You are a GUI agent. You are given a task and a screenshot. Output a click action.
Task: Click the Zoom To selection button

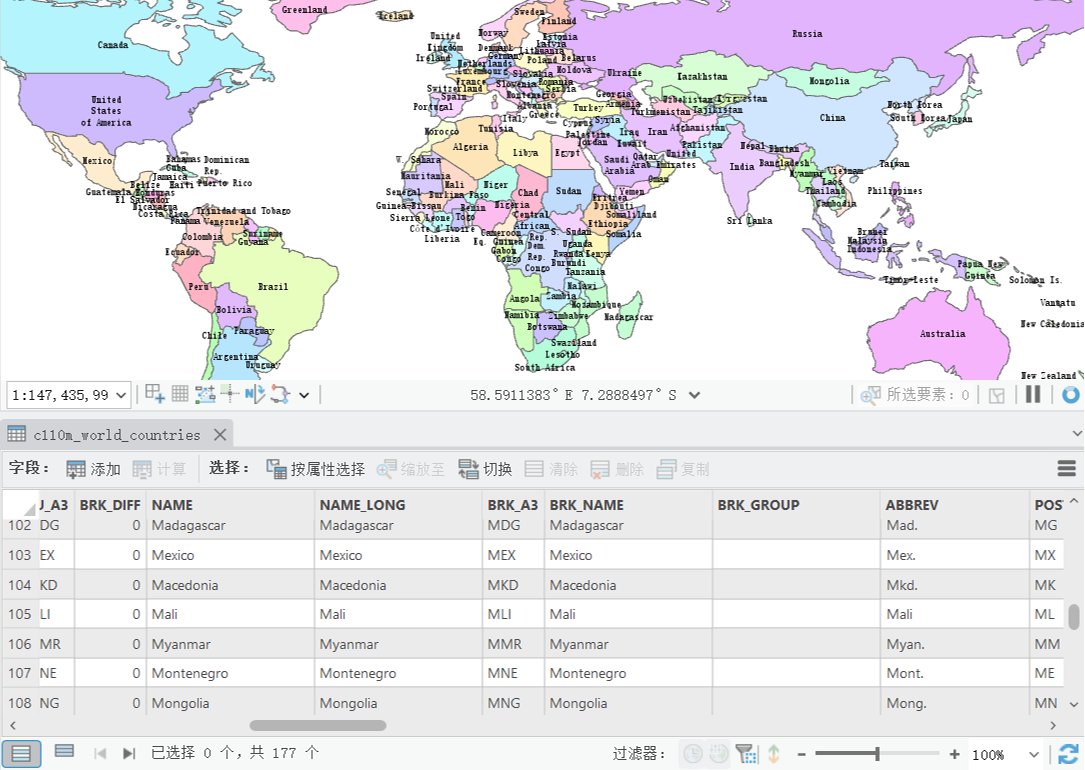(x=411, y=469)
